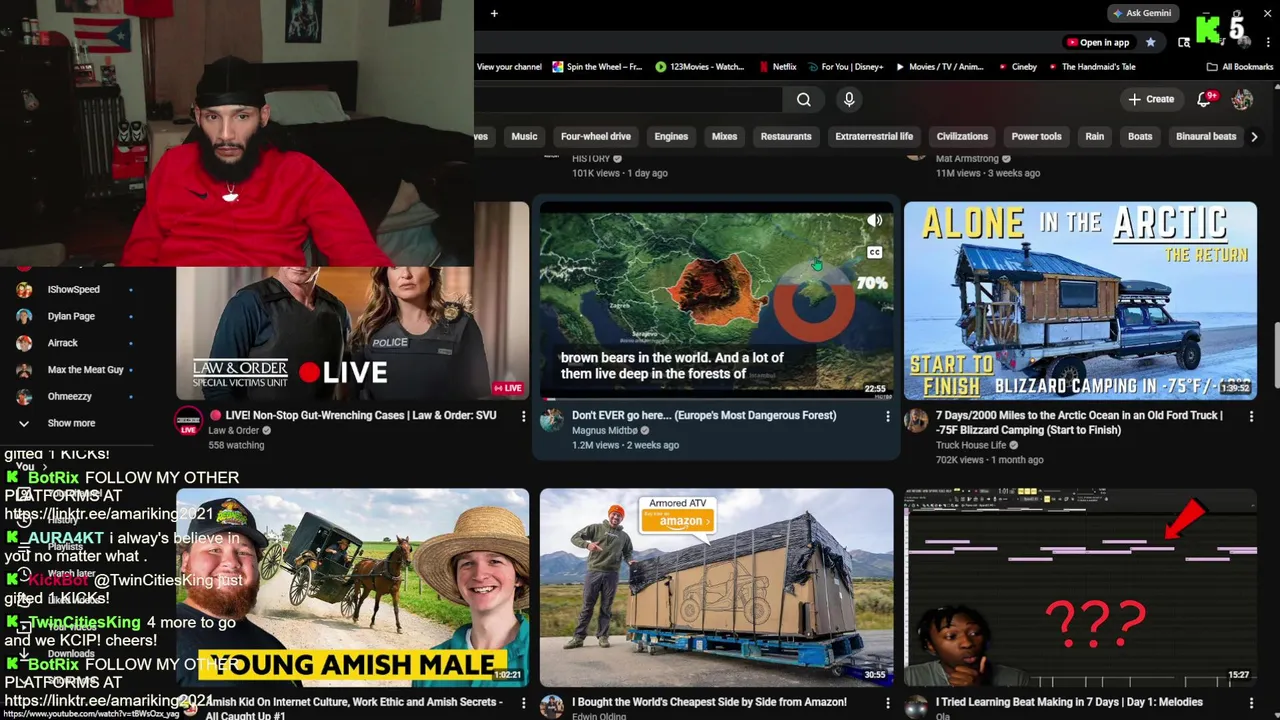Open options for the Don't EVER go here video
The image size is (1280, 720).
coord(887,416)
